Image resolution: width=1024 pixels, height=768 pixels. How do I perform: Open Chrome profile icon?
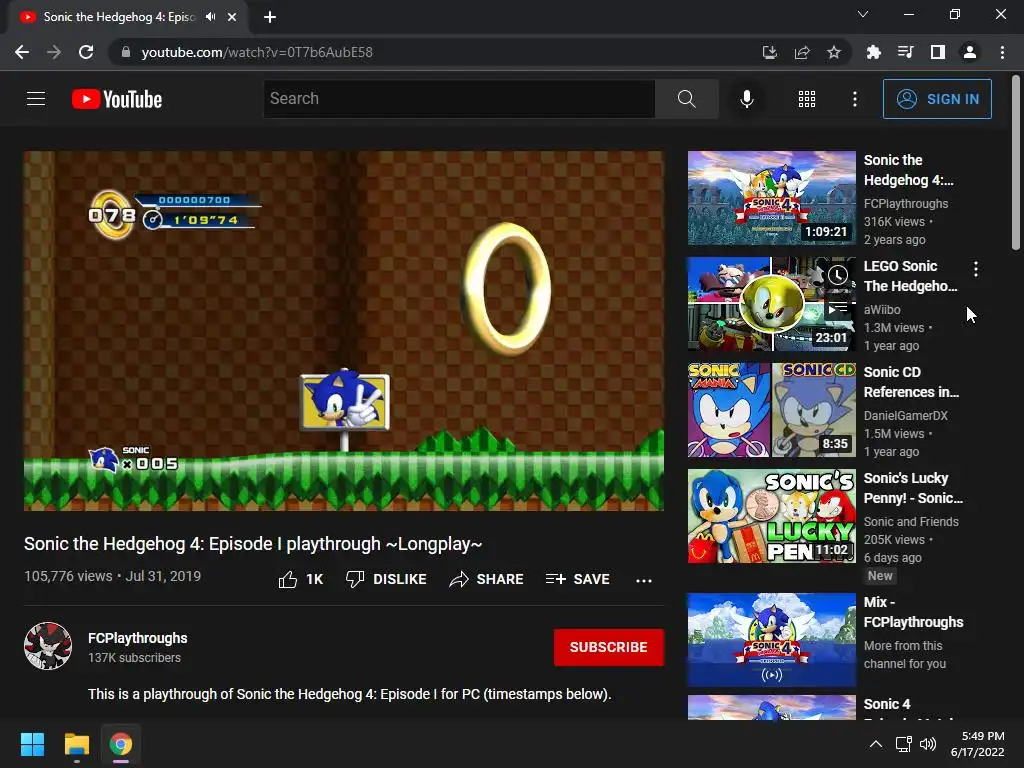click(970, 52)
